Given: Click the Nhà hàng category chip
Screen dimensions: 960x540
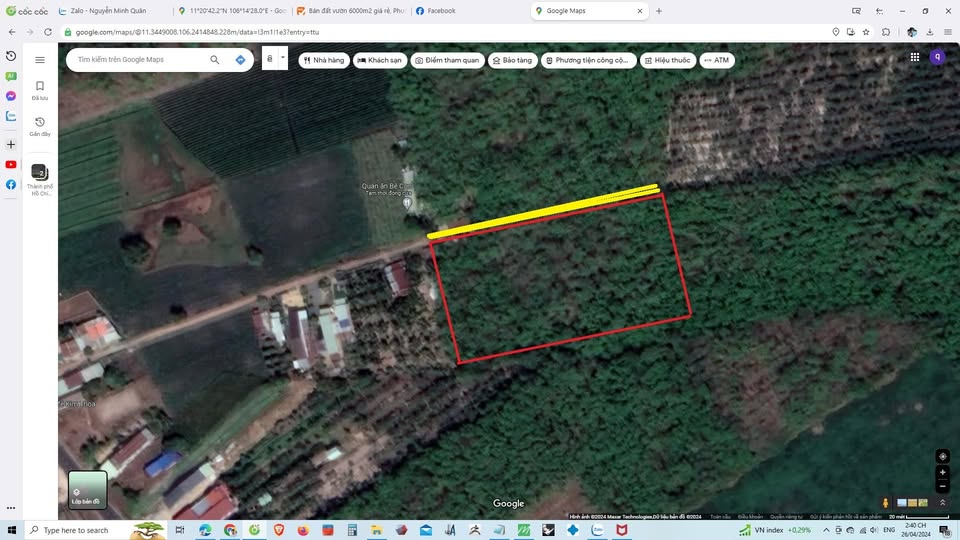Looking at the screenshot, I should [323, 60].
